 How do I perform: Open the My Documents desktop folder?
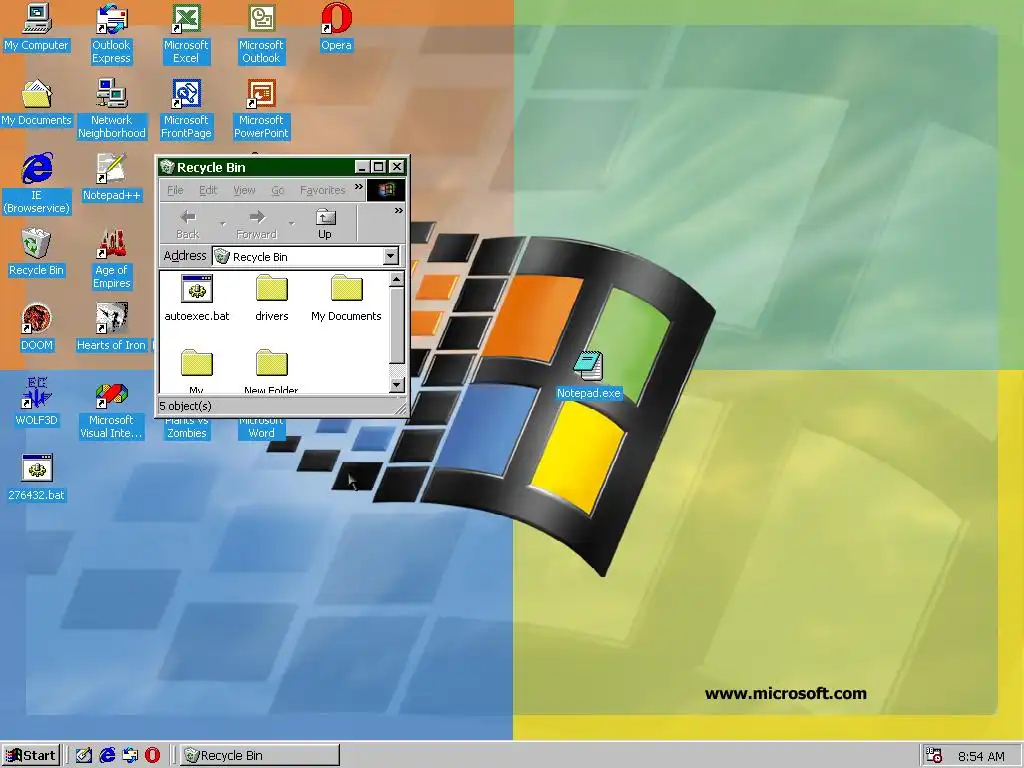(x=37, y=103)
